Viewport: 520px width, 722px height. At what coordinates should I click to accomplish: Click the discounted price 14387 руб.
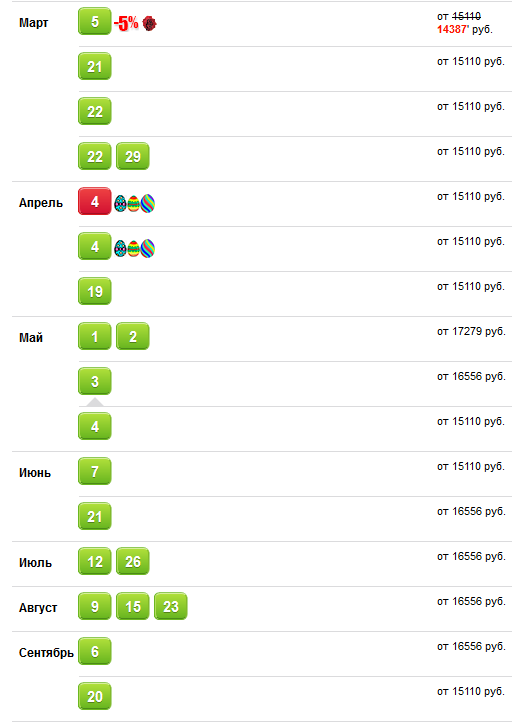click(x=465, y=29)
